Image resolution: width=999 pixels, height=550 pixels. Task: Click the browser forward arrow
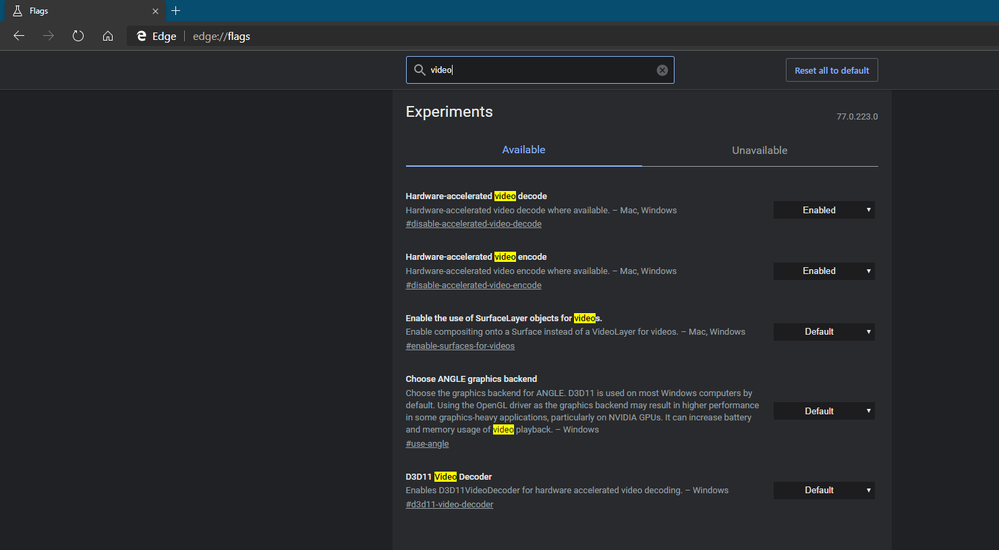(x=48, y=36)
